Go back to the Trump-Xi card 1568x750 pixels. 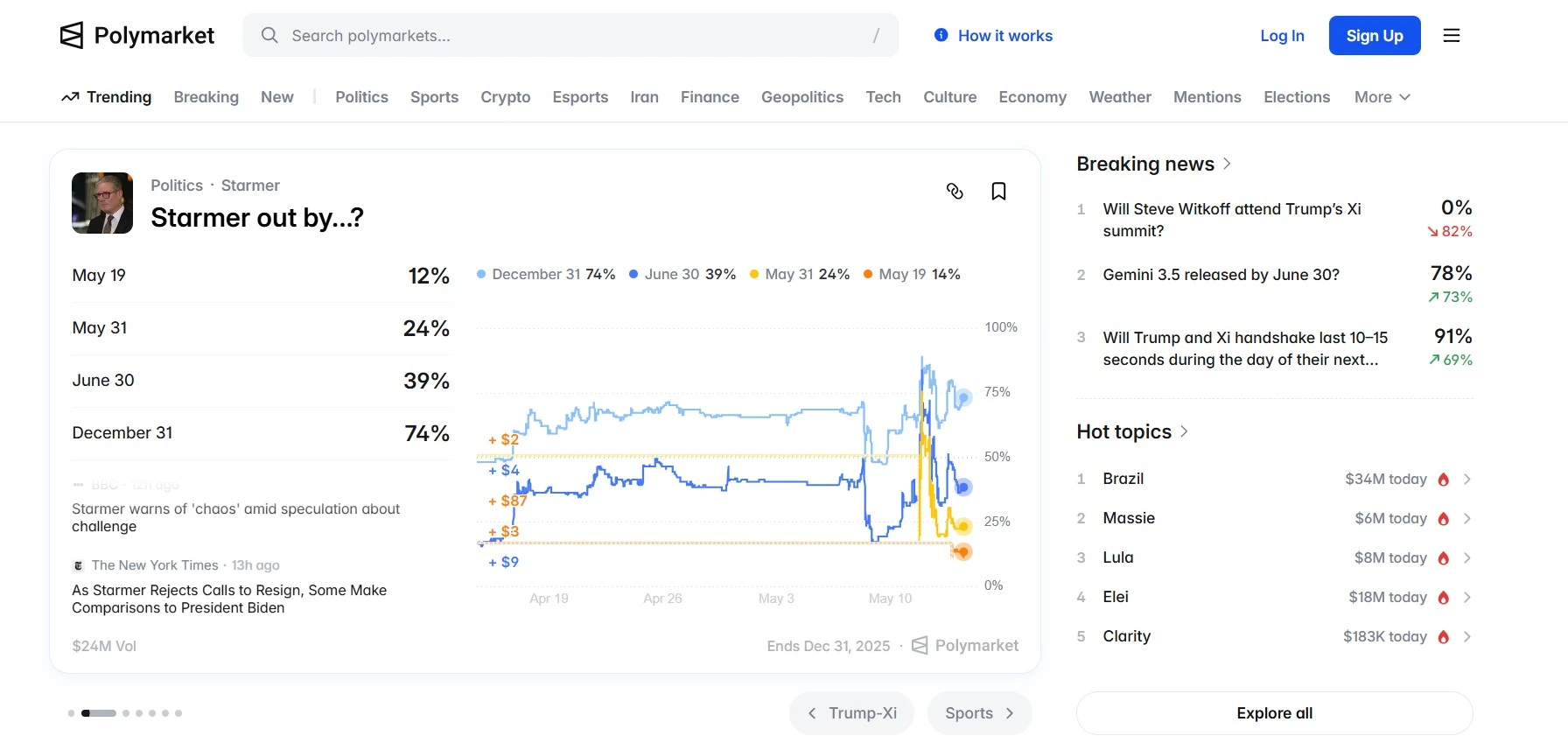coord(851,713)
